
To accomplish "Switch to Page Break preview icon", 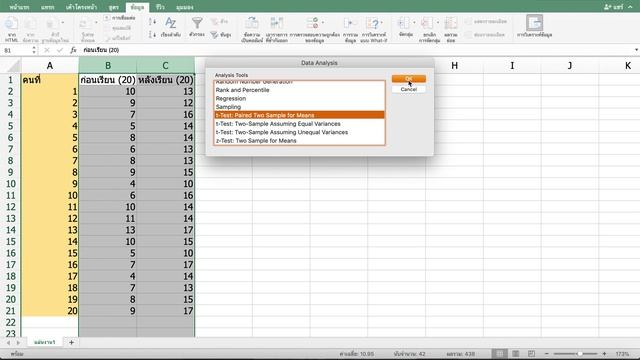I will point(531,353).
